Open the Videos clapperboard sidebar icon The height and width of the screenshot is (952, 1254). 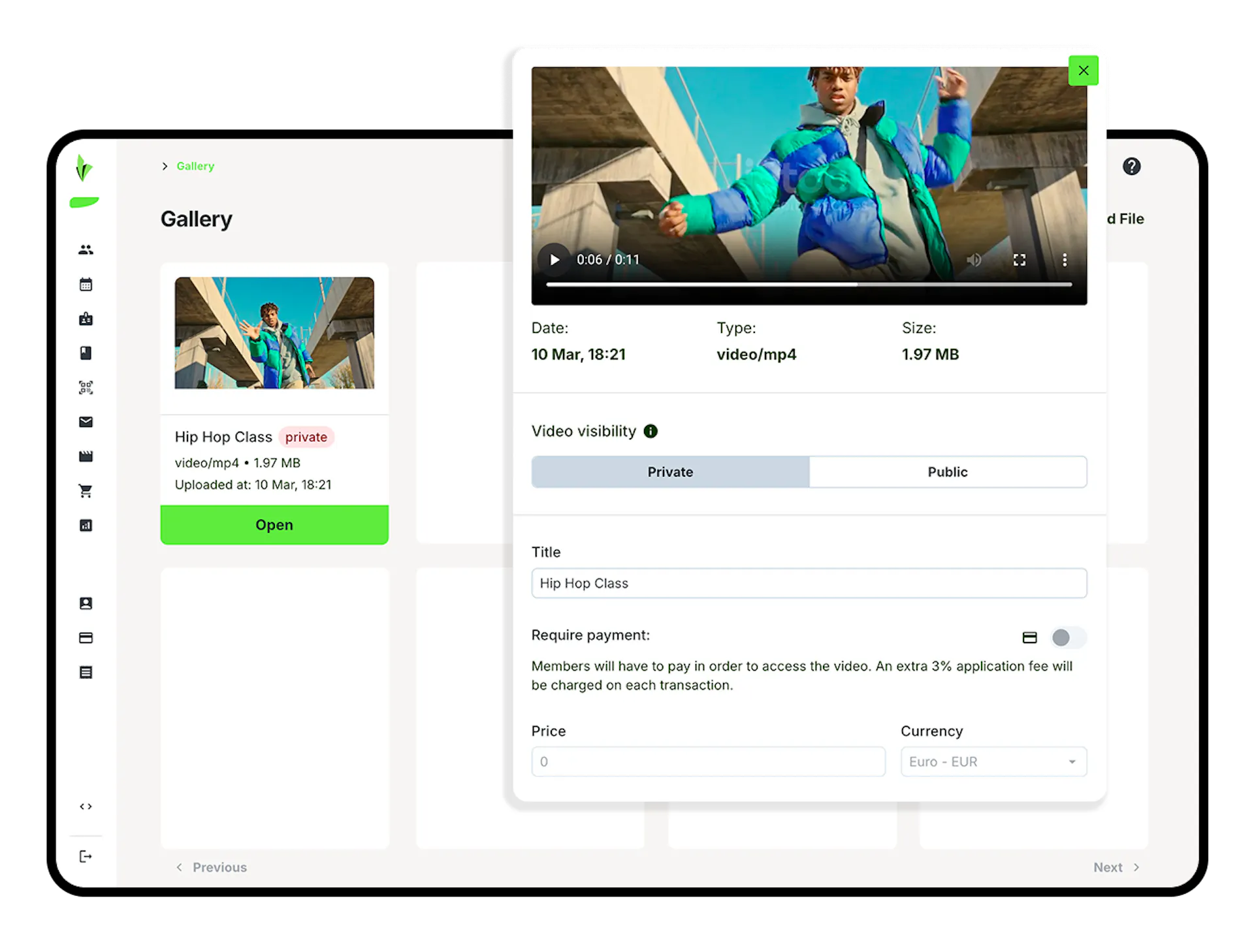coord(86,456)
